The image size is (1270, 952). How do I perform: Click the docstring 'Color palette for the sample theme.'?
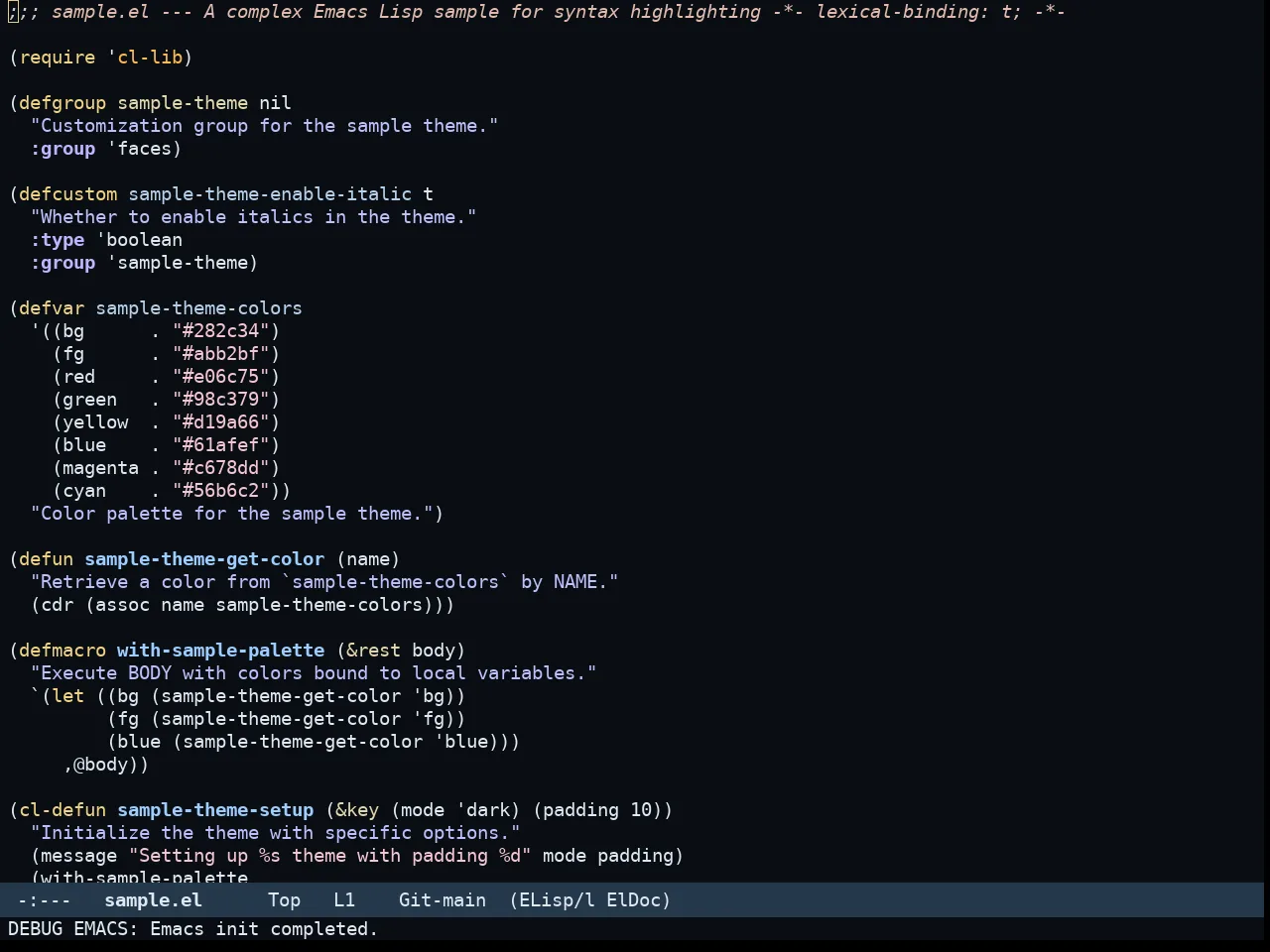232,514
